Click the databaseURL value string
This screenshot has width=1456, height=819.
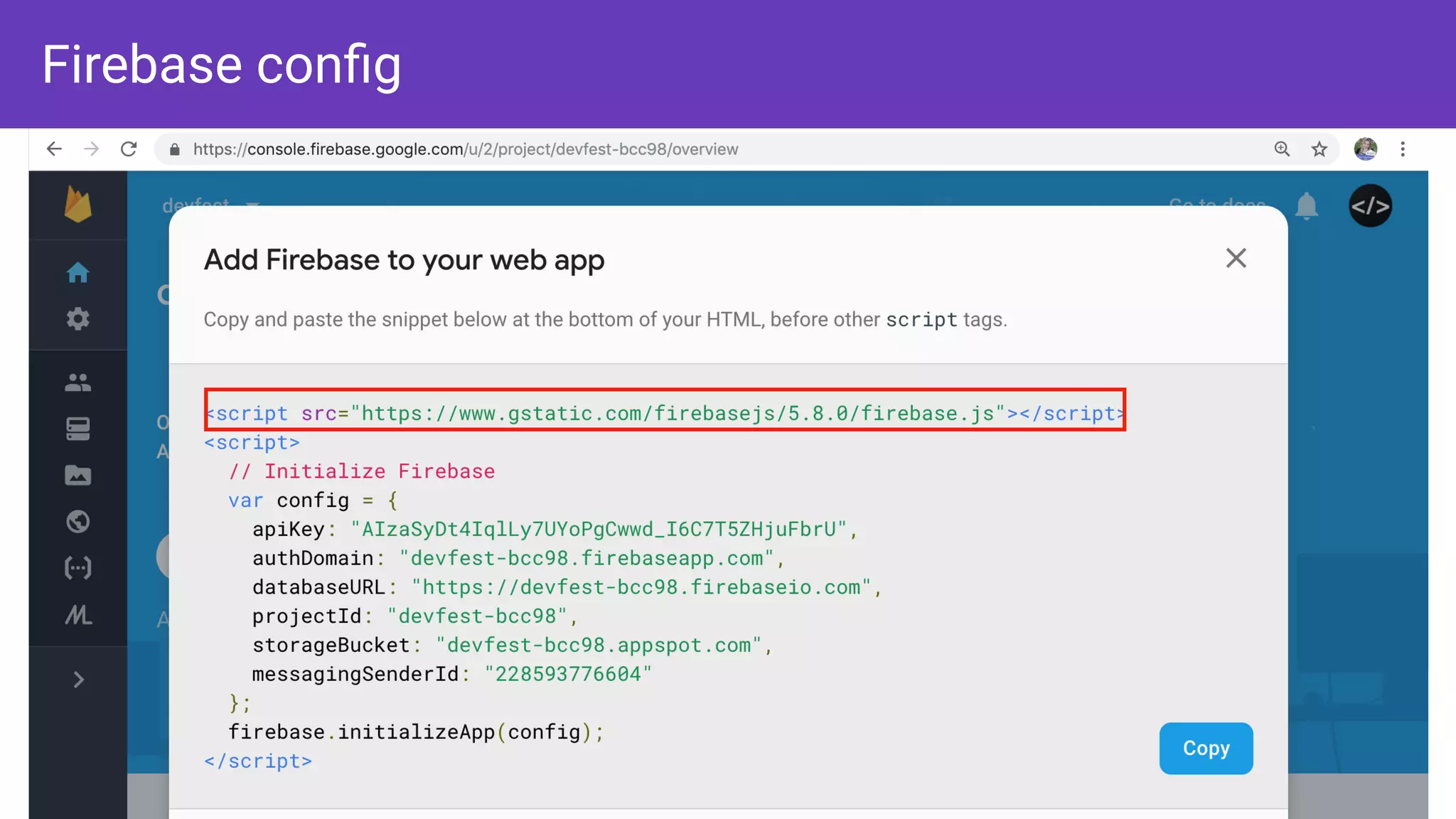pos(641,588)
